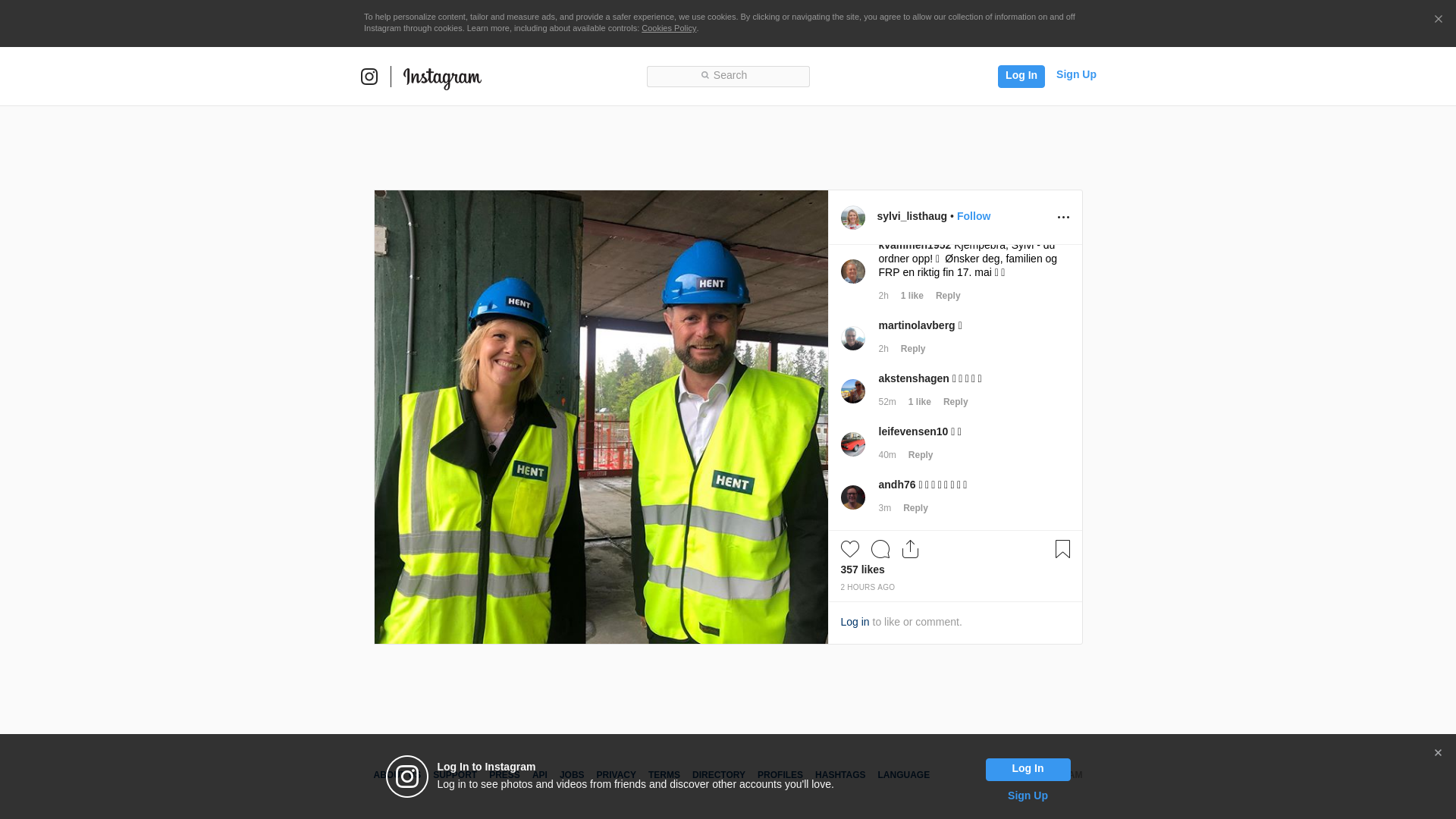The height and width of the screenshot is (819, 1456).
Task: Click kvammen1952's avatar picture
Action: (x=853, y=271)
